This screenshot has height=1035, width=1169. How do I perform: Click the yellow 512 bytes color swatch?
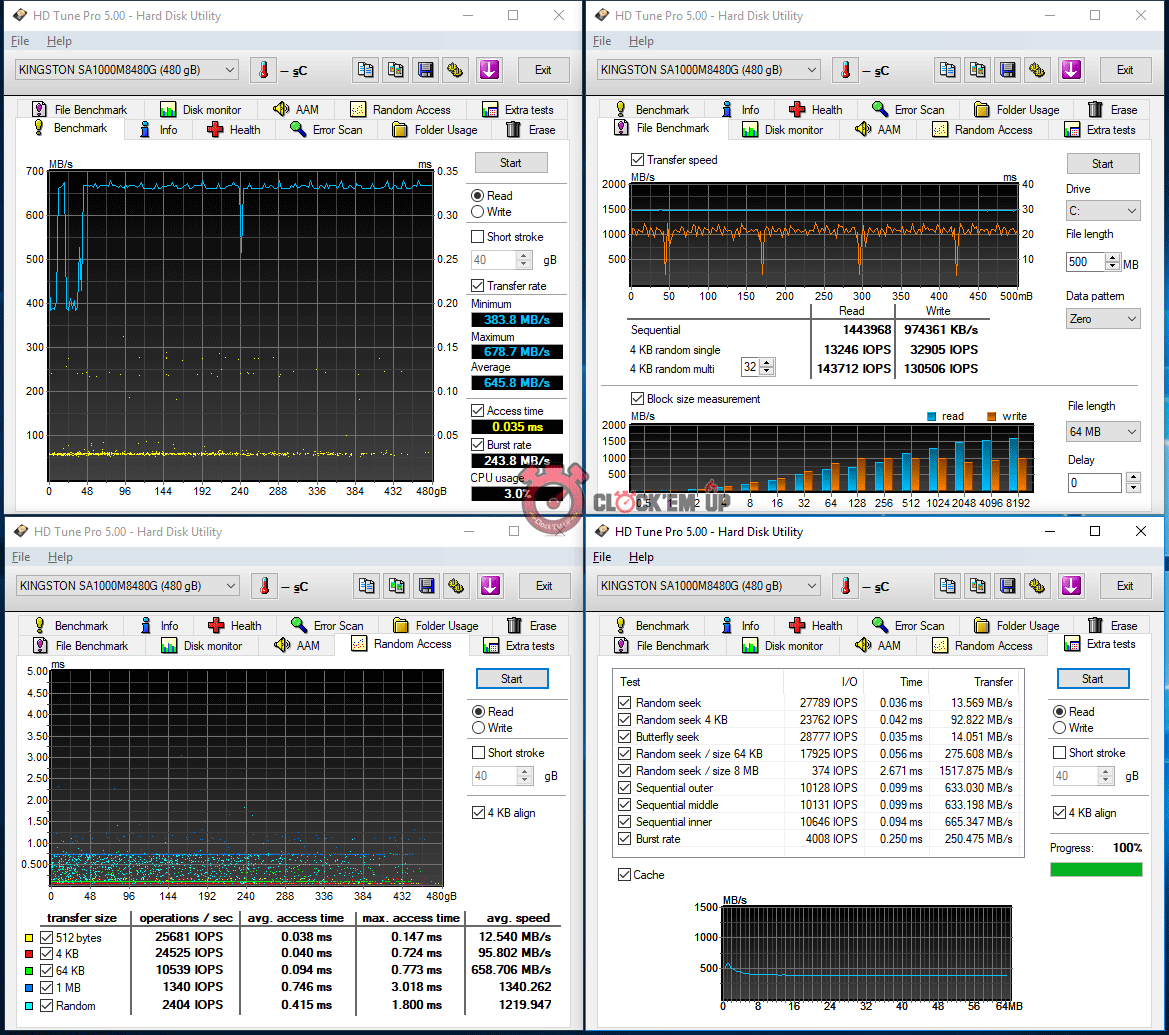[29, 938]
